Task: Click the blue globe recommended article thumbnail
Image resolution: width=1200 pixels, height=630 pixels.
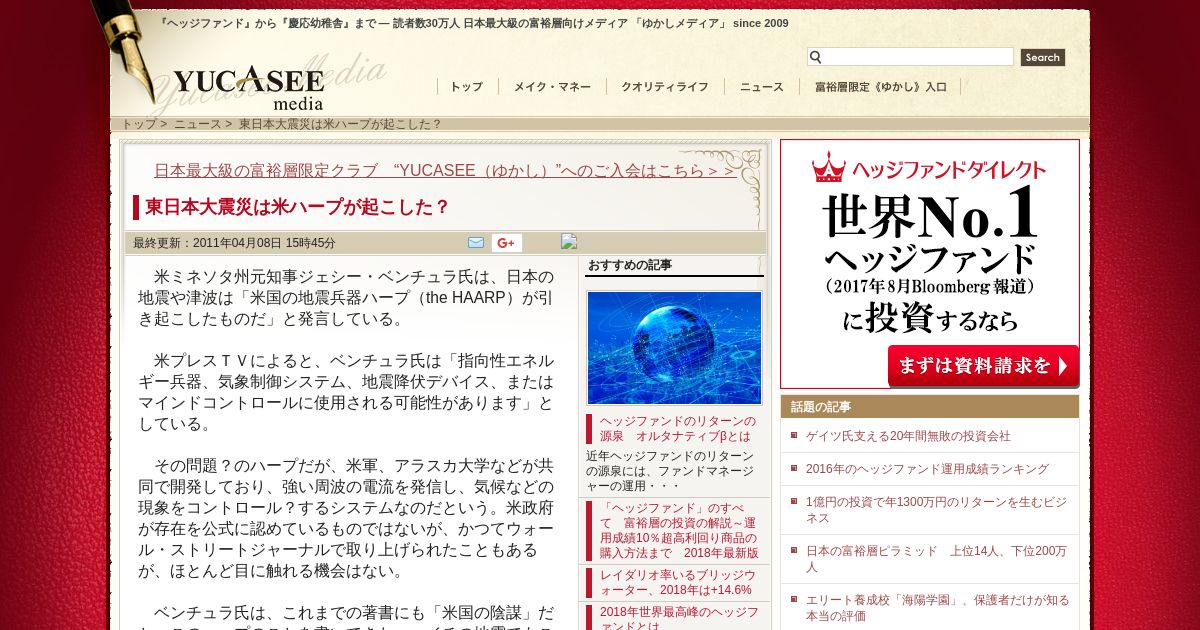Action: [674, 348]
